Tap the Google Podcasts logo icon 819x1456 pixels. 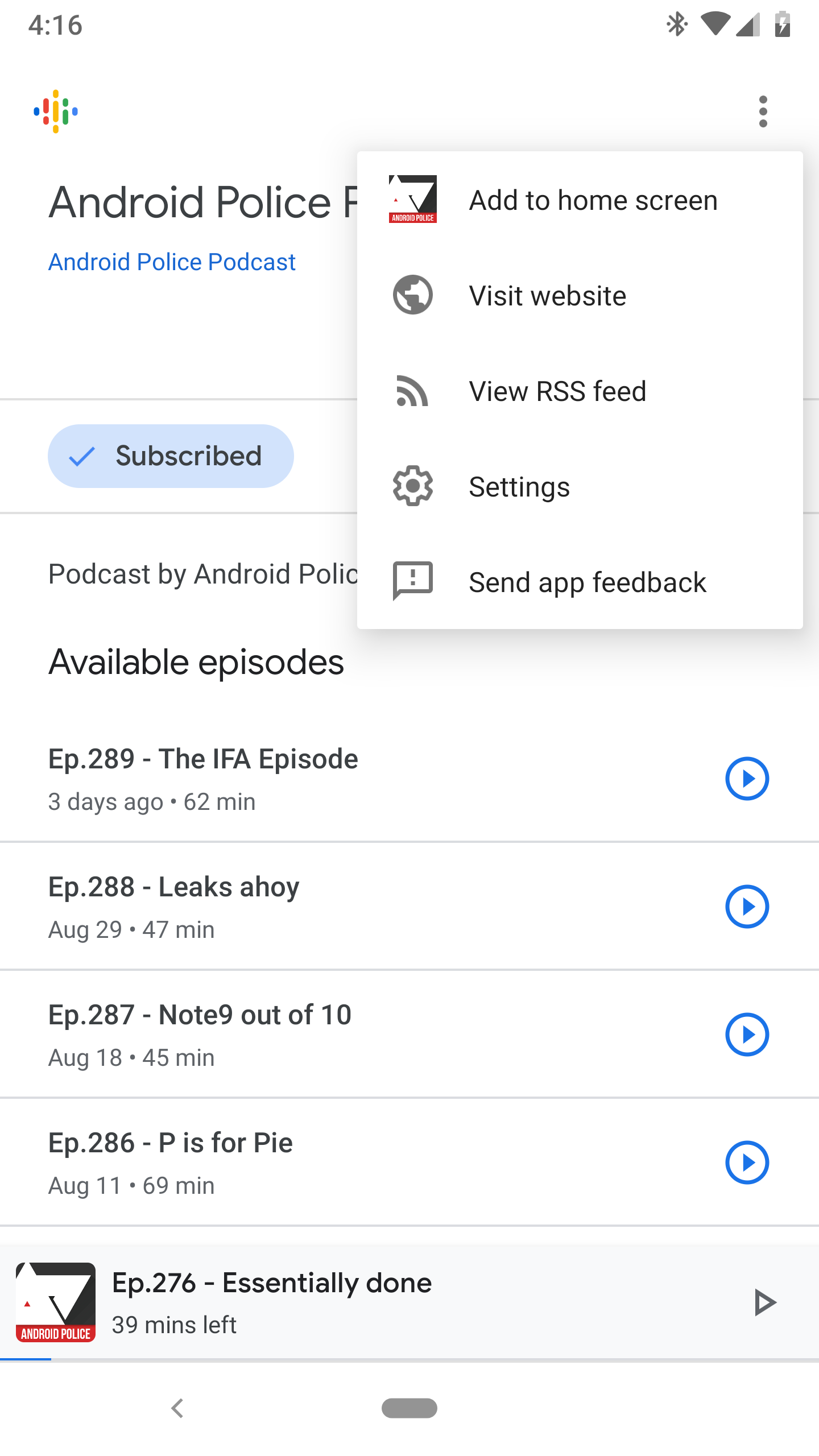click(56, 111)
